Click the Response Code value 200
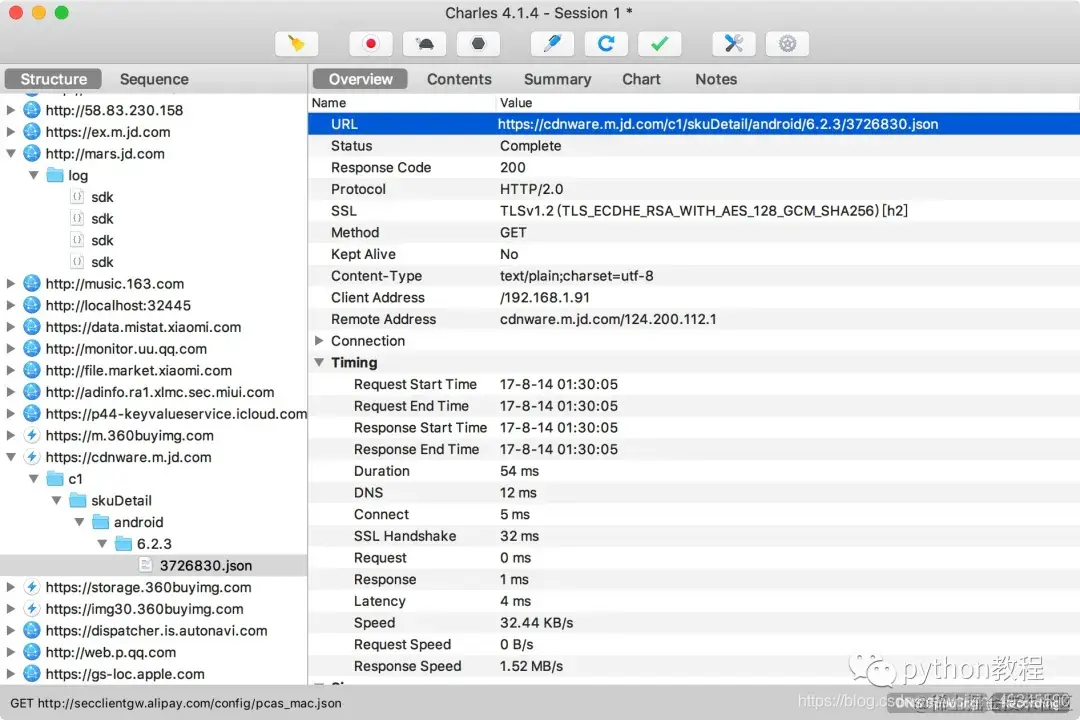The height and width of the screenshot is (720, 1080). tap(512, 167)
